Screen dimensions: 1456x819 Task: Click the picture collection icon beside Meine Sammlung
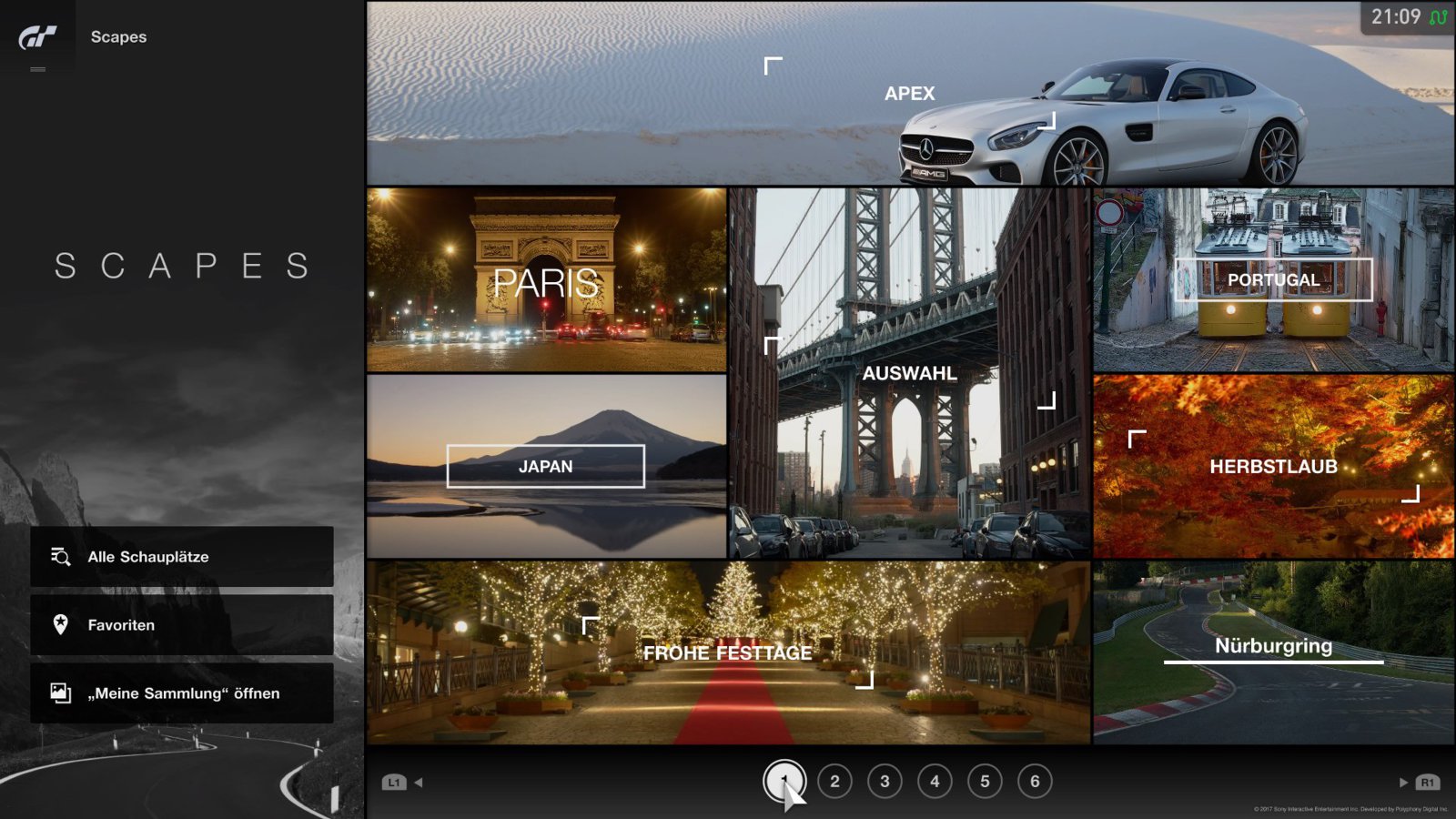click(60, 693)
